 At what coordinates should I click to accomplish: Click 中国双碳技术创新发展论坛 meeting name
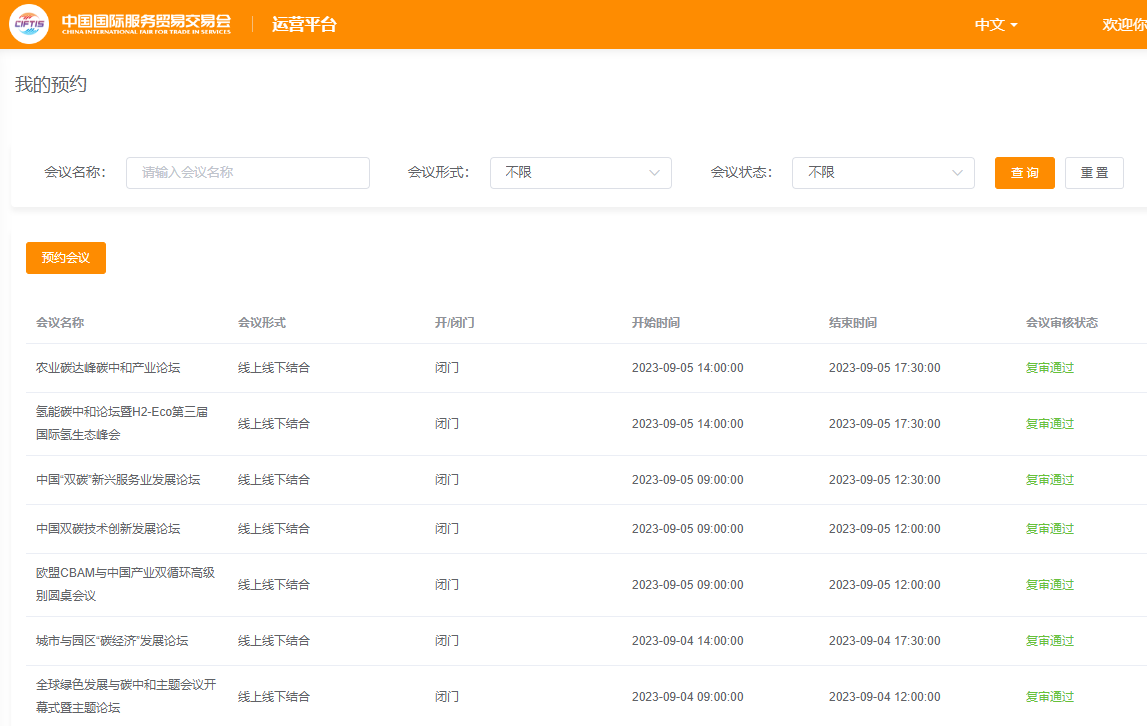pos(108,529)
